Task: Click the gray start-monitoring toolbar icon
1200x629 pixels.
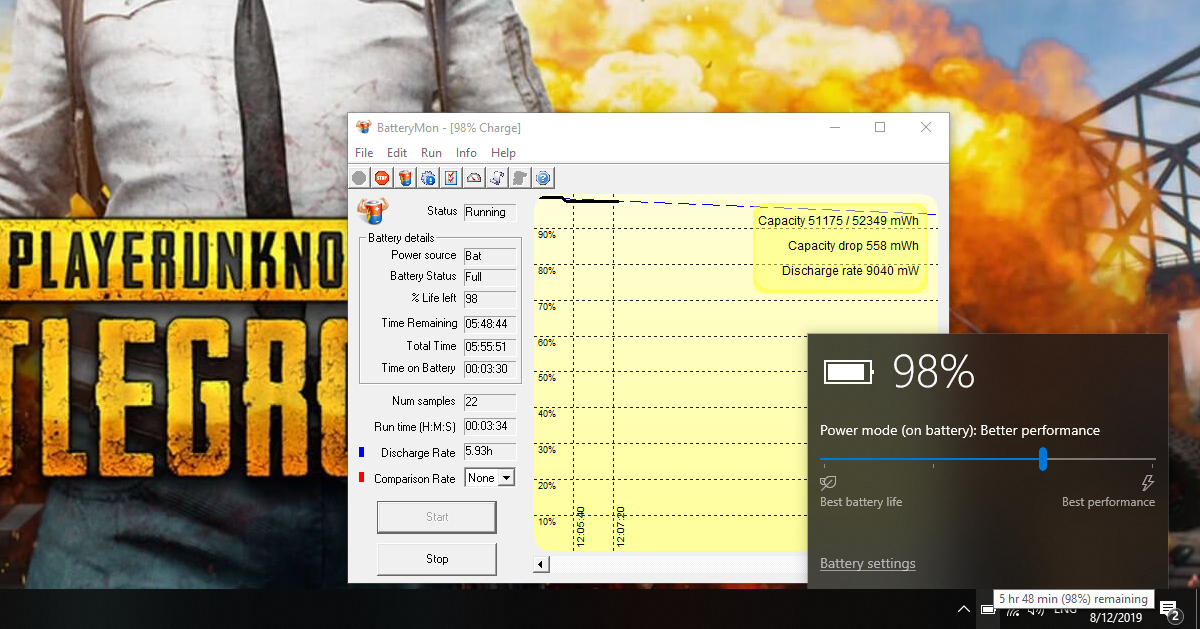Action: click(x=359, y=178)
